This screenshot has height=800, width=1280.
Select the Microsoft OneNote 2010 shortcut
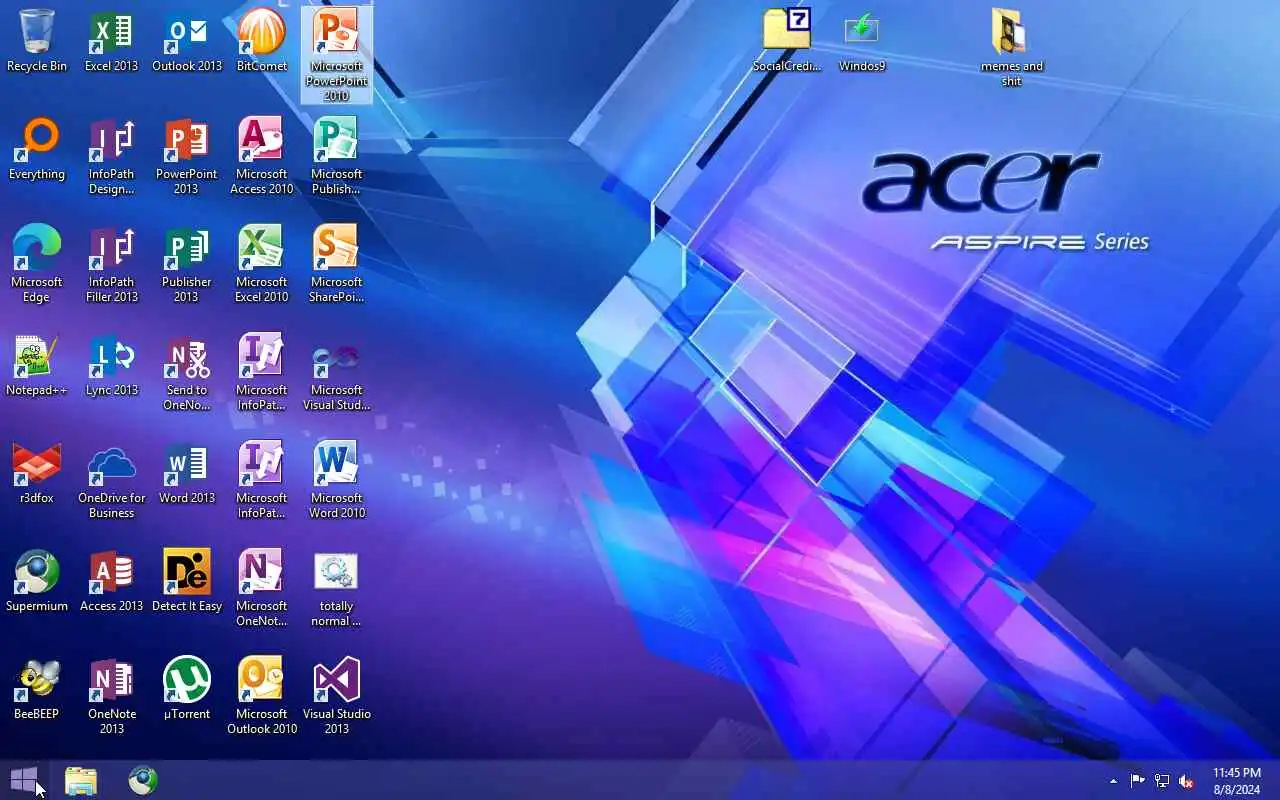(262, 588)
